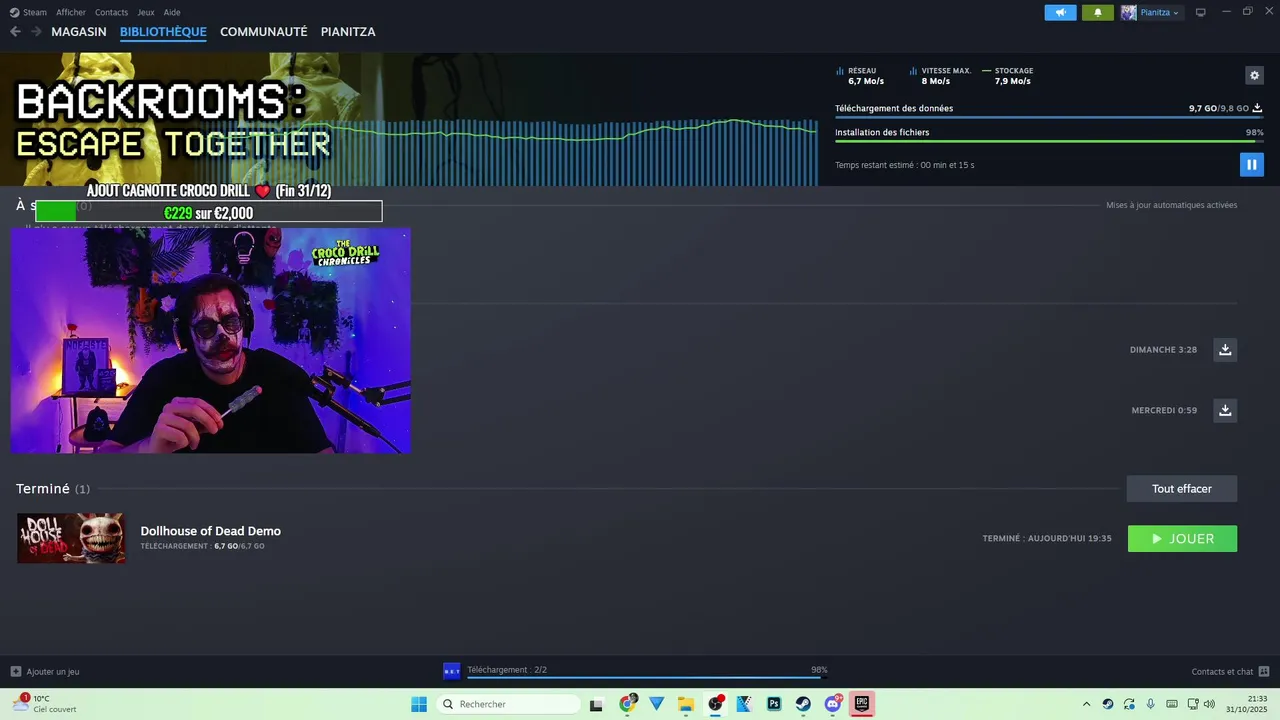Open the Steam announcements megaphone button
The width and height of the screenshot is (1280, 720).
coord(1060,13)
